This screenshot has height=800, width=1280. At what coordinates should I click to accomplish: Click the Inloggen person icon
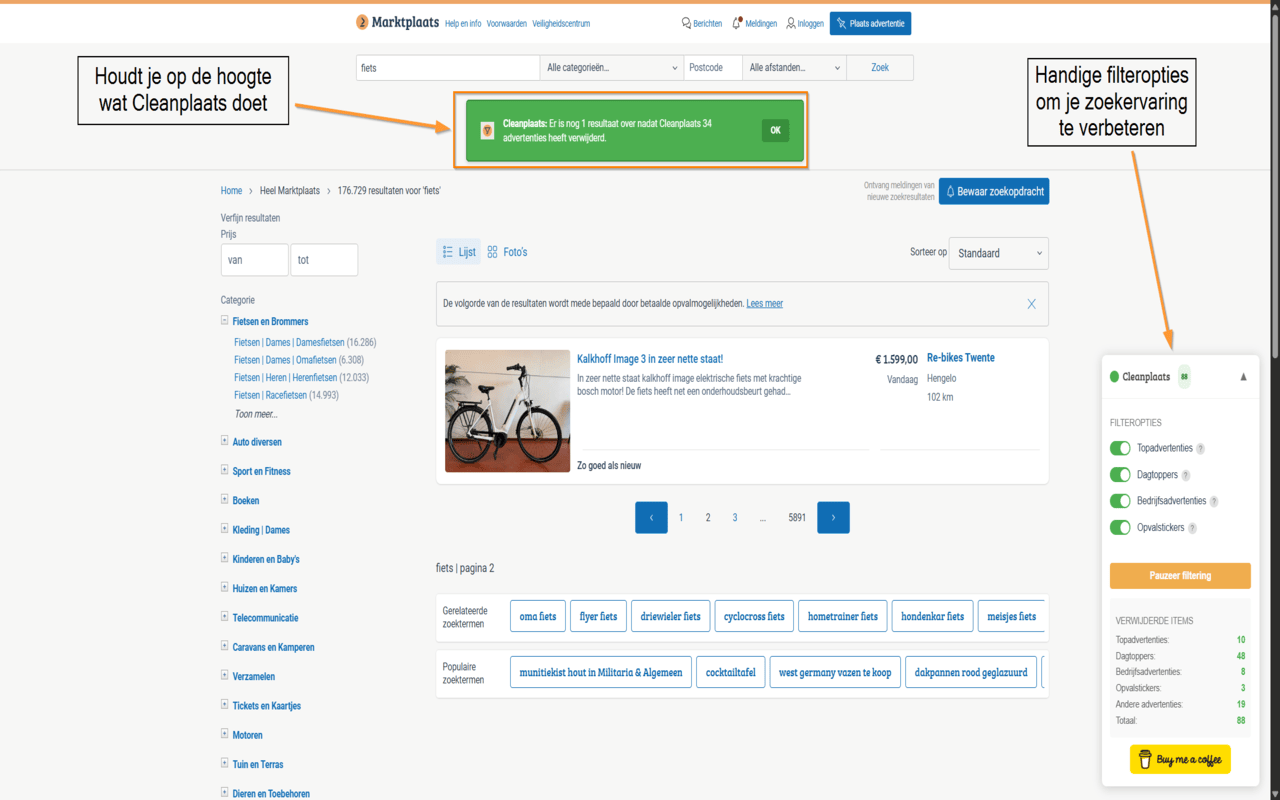coord(791,23)
